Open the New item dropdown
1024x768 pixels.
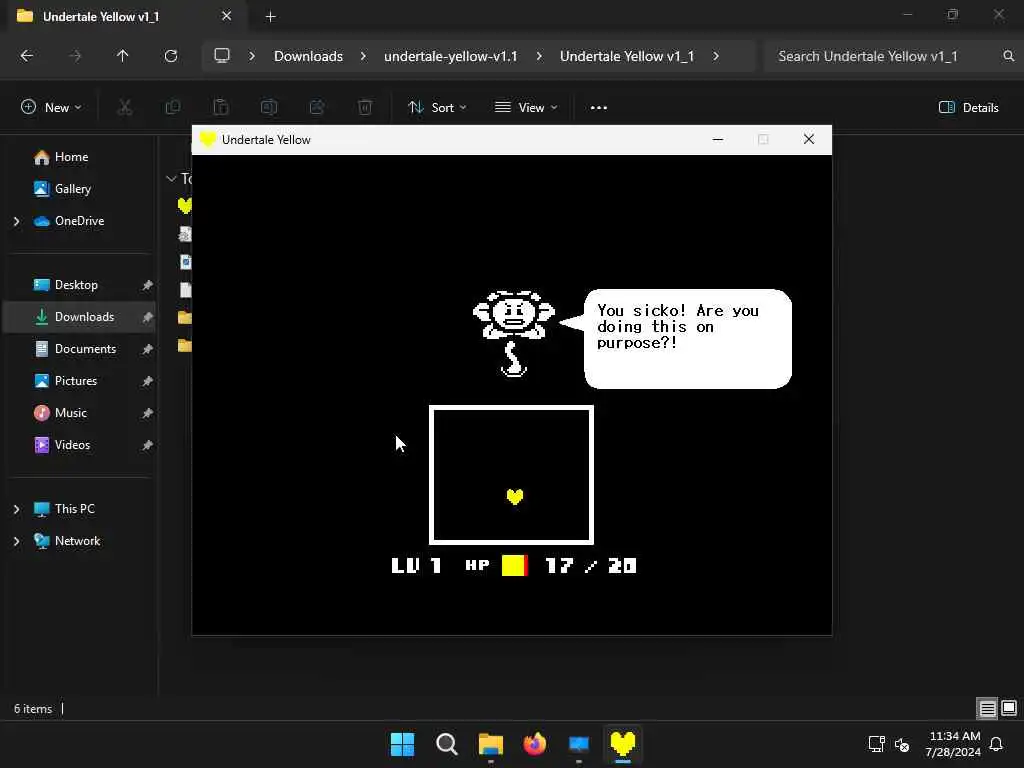51,107
